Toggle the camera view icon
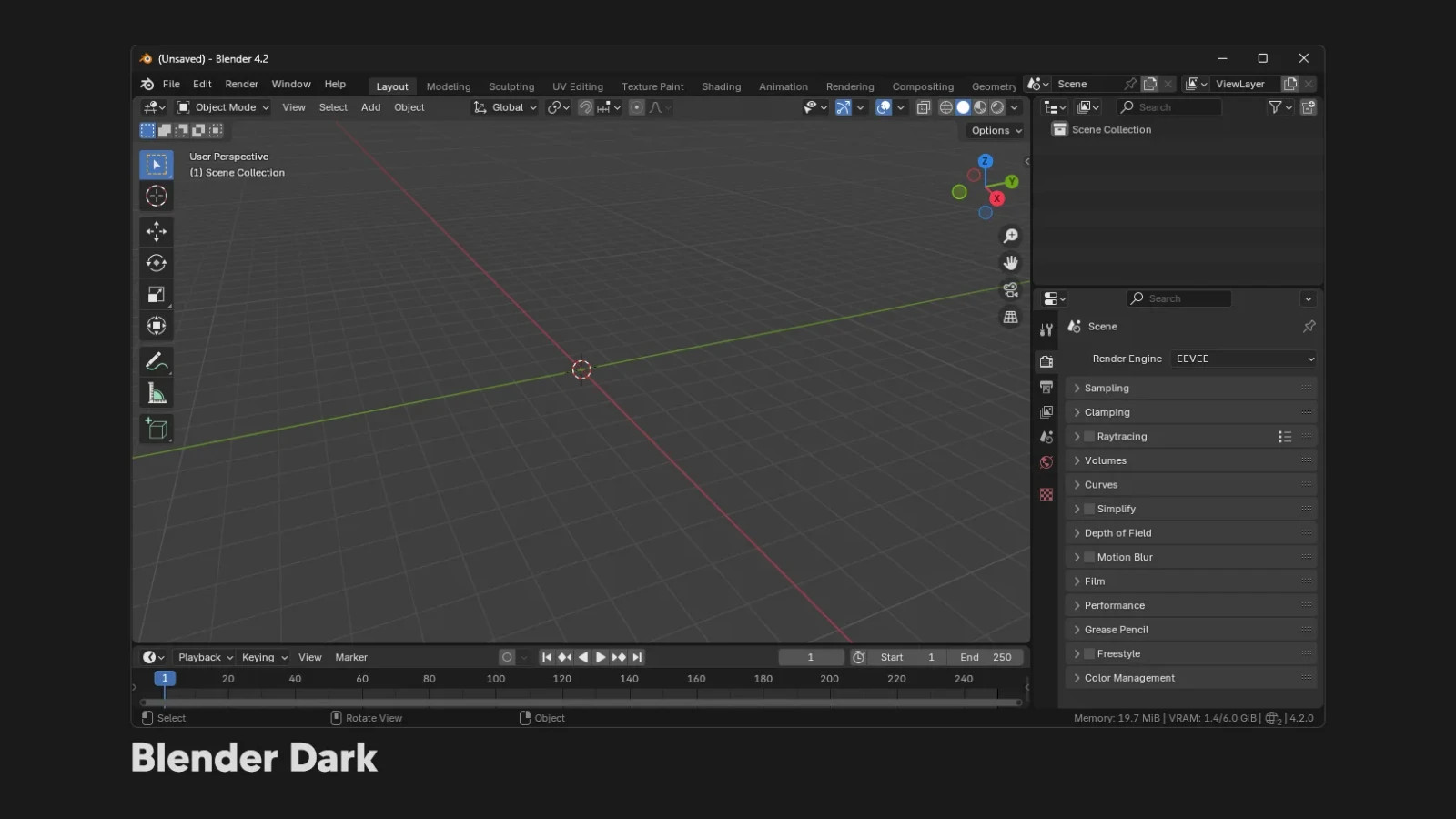 [1010, 290]
